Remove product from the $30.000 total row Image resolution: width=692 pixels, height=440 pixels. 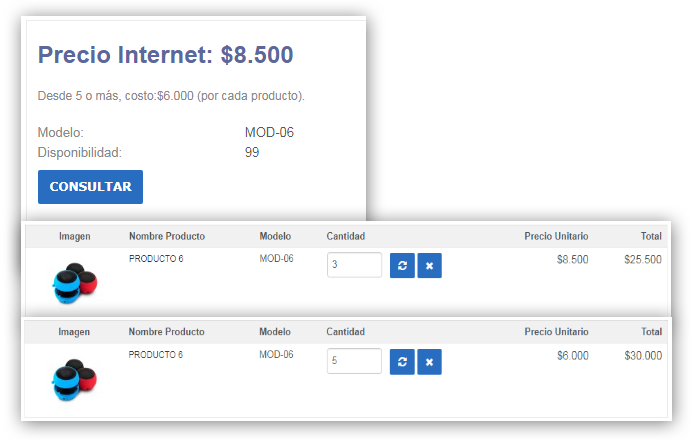pos(429,361)
